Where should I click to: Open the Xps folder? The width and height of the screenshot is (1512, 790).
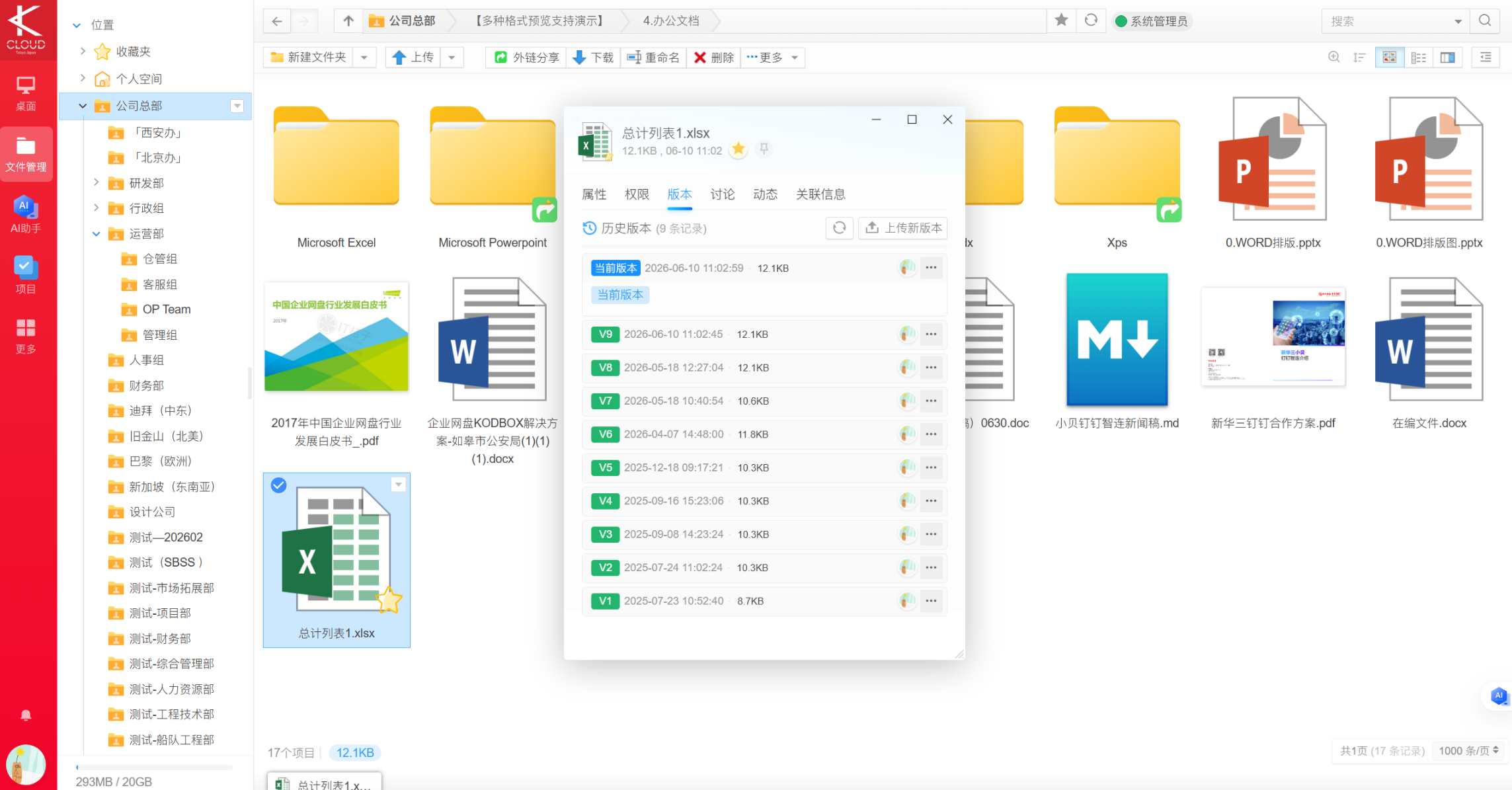coord(1117,176)
